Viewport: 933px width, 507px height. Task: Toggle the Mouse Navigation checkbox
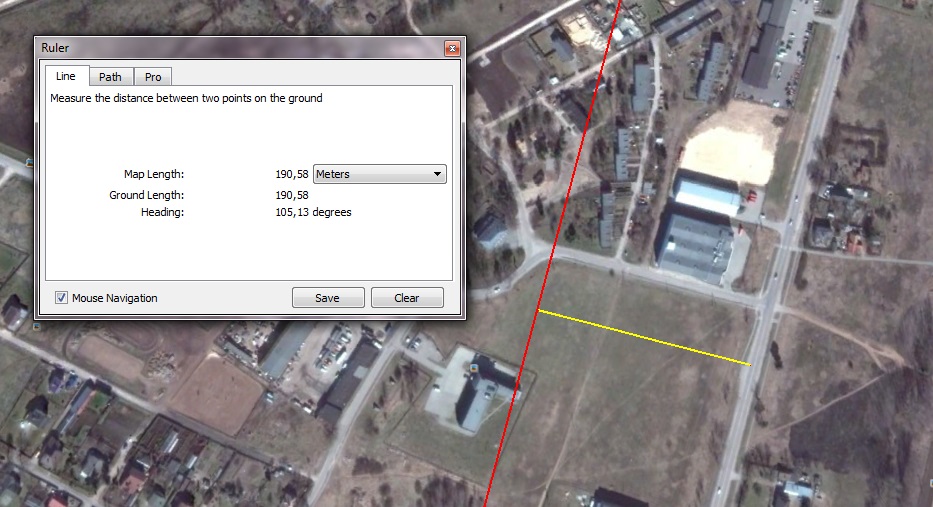coord(61,298)
